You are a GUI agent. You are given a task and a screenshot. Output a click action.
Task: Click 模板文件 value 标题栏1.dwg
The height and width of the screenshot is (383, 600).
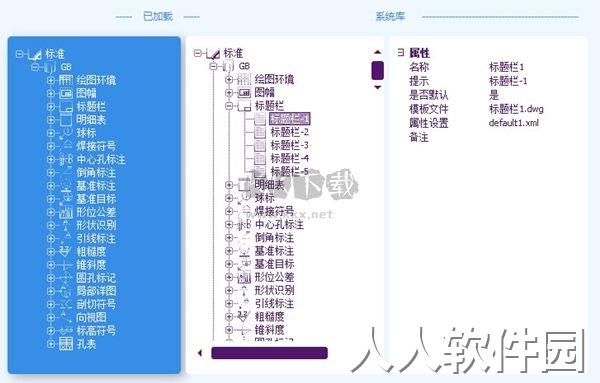516,109
